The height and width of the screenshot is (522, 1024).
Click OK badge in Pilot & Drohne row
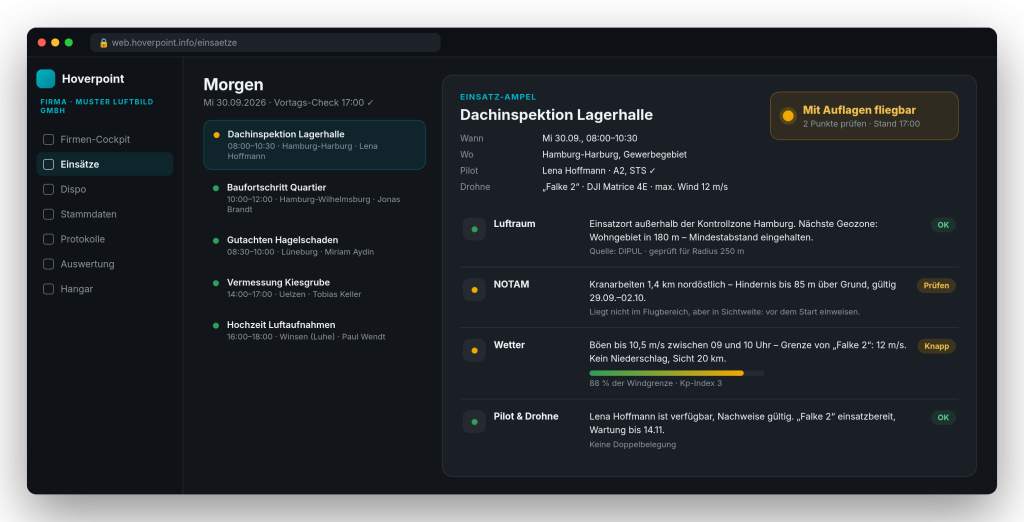pyautogui.click(x=943, y=417)
